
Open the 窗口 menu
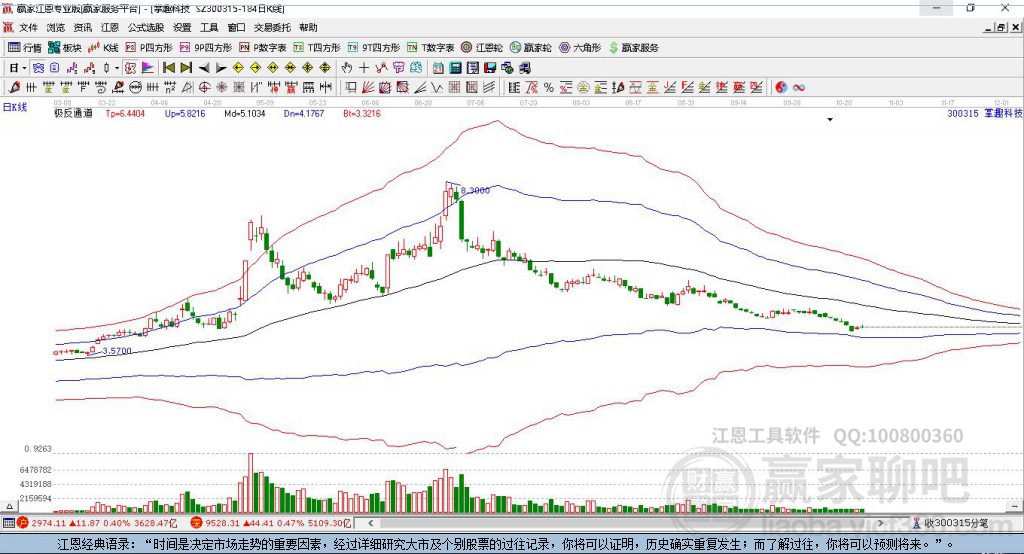coord(236,27)
